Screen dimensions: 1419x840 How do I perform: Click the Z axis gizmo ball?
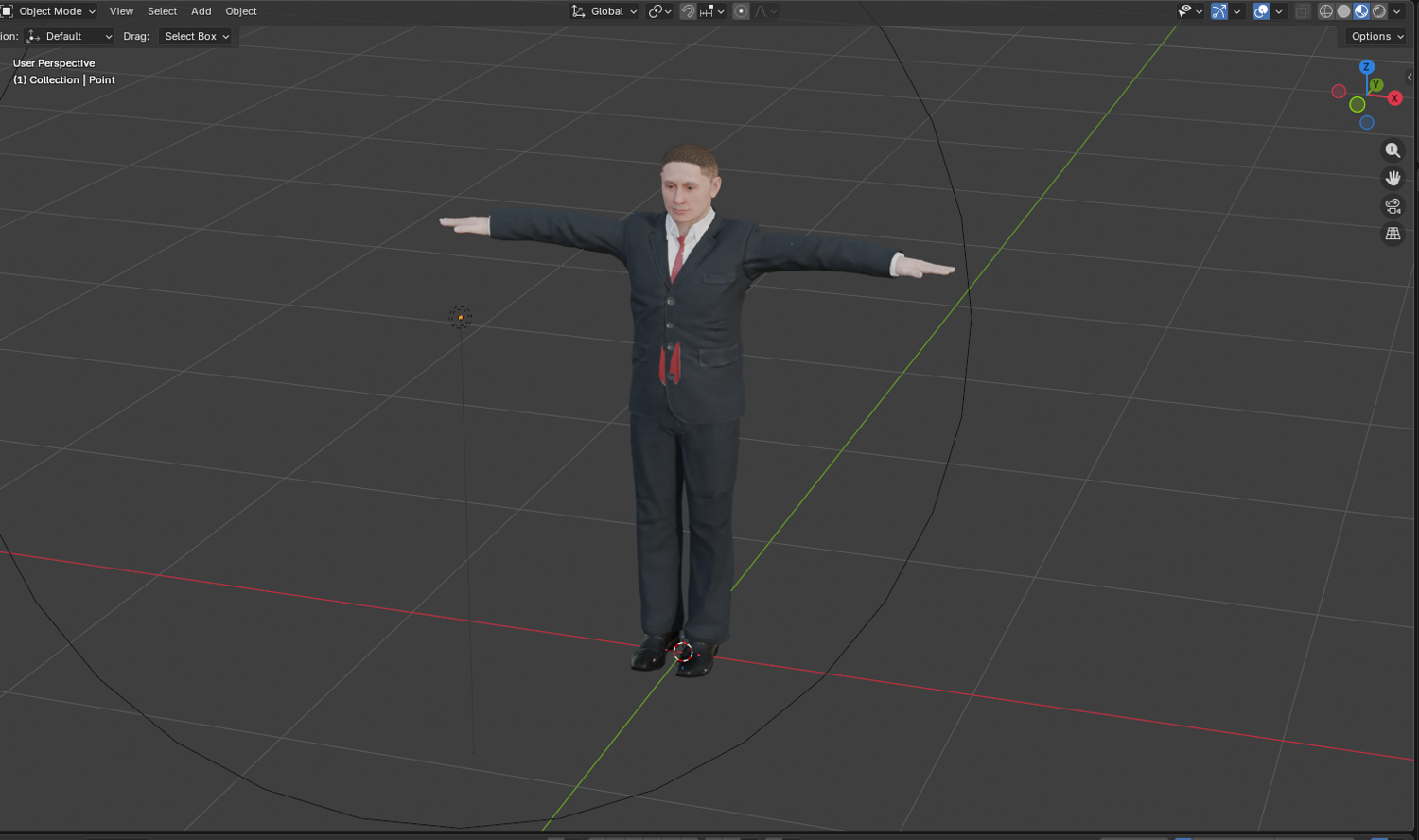point(1366,66)
